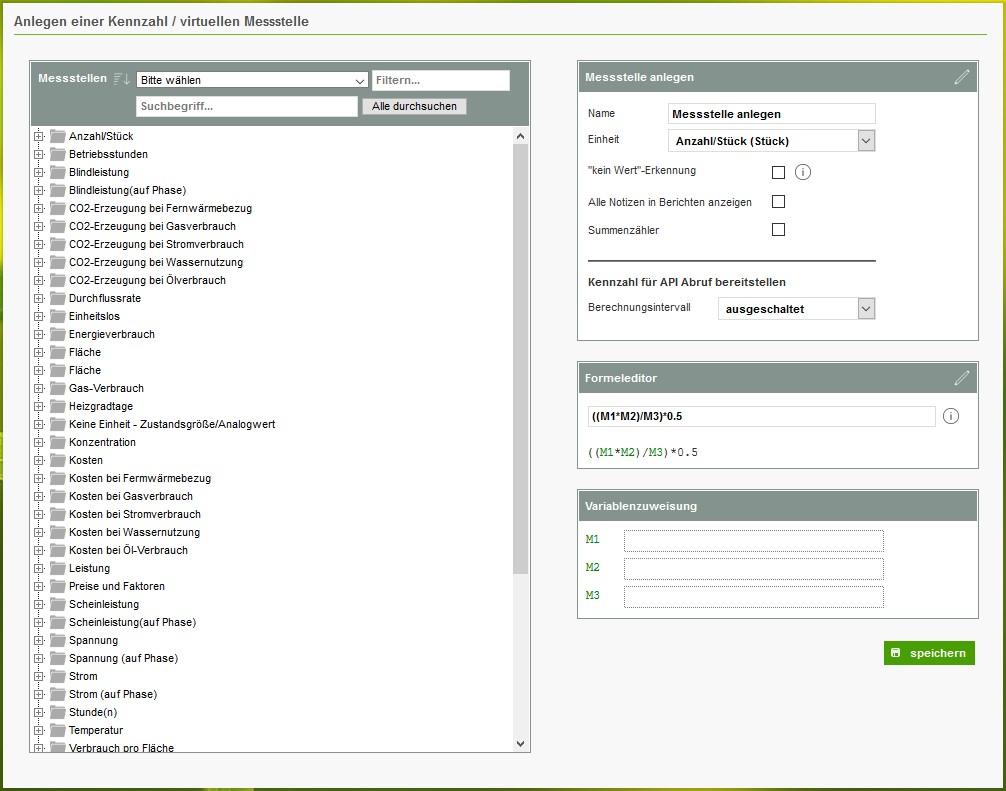
Task: Click the pencil icon on Messstelle anlegen header
Action: pos(962,77)
